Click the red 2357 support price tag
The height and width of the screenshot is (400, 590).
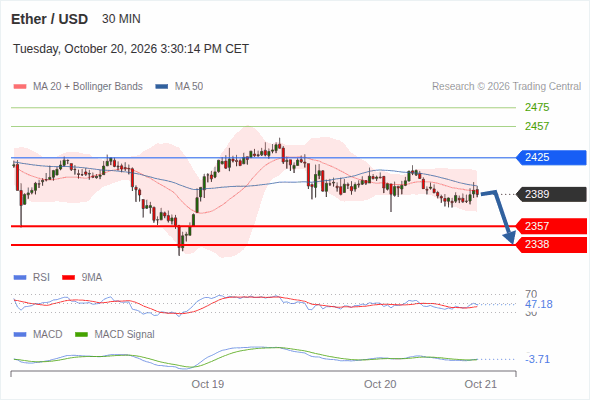tap(551, 226)
